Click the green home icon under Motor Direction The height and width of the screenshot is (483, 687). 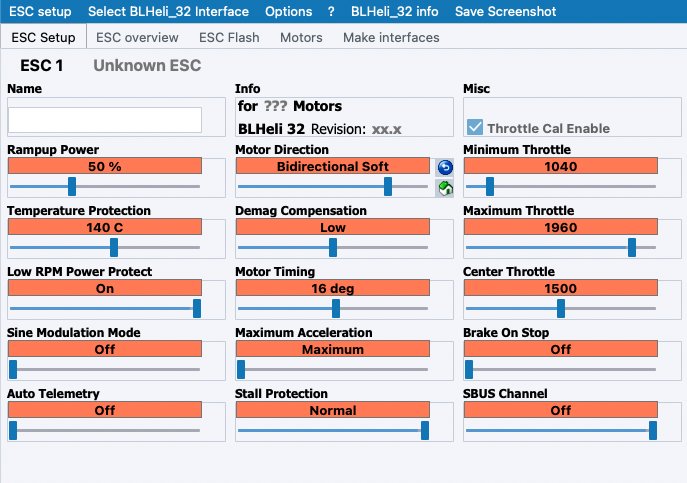pos(445,186)
